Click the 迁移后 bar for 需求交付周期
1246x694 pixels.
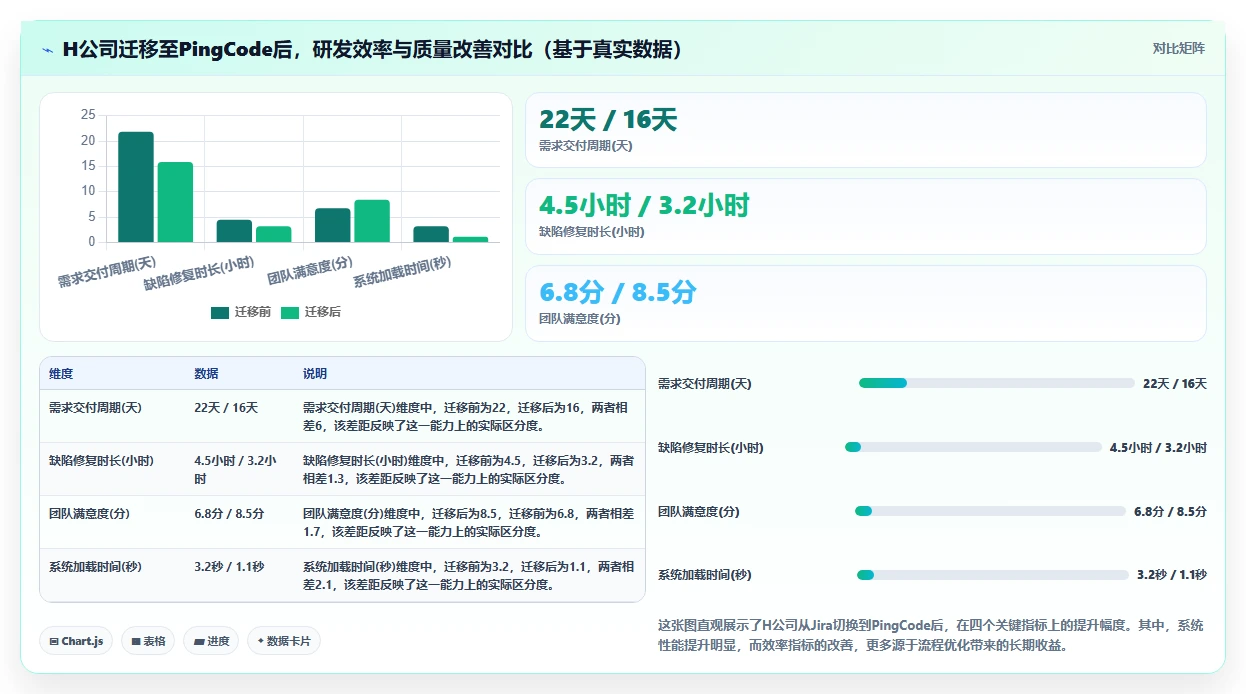[175, 202]
